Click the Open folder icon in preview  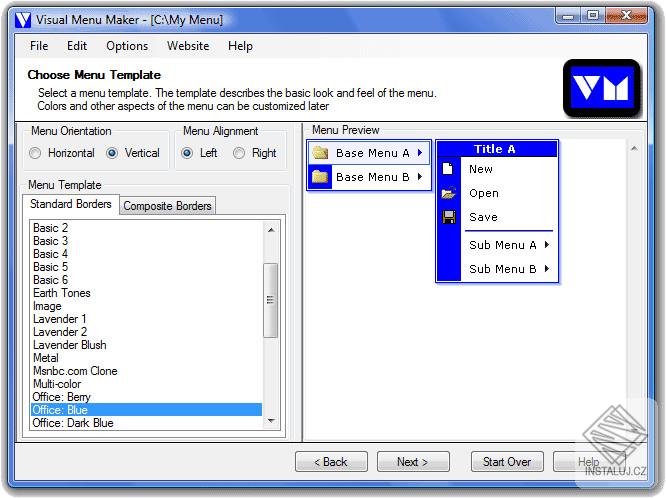pyautogui.click(x=449, y=193)
